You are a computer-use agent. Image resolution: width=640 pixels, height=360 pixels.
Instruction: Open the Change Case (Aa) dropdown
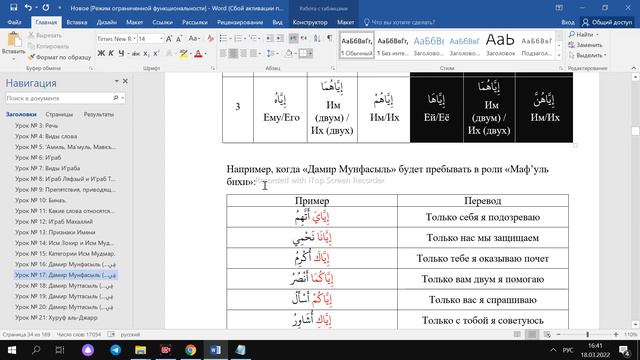coord(194,39)
